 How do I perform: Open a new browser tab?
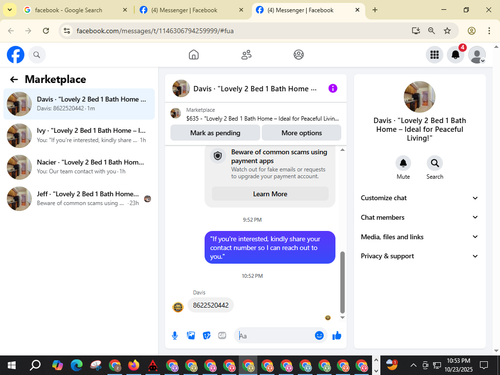[375, 10]
